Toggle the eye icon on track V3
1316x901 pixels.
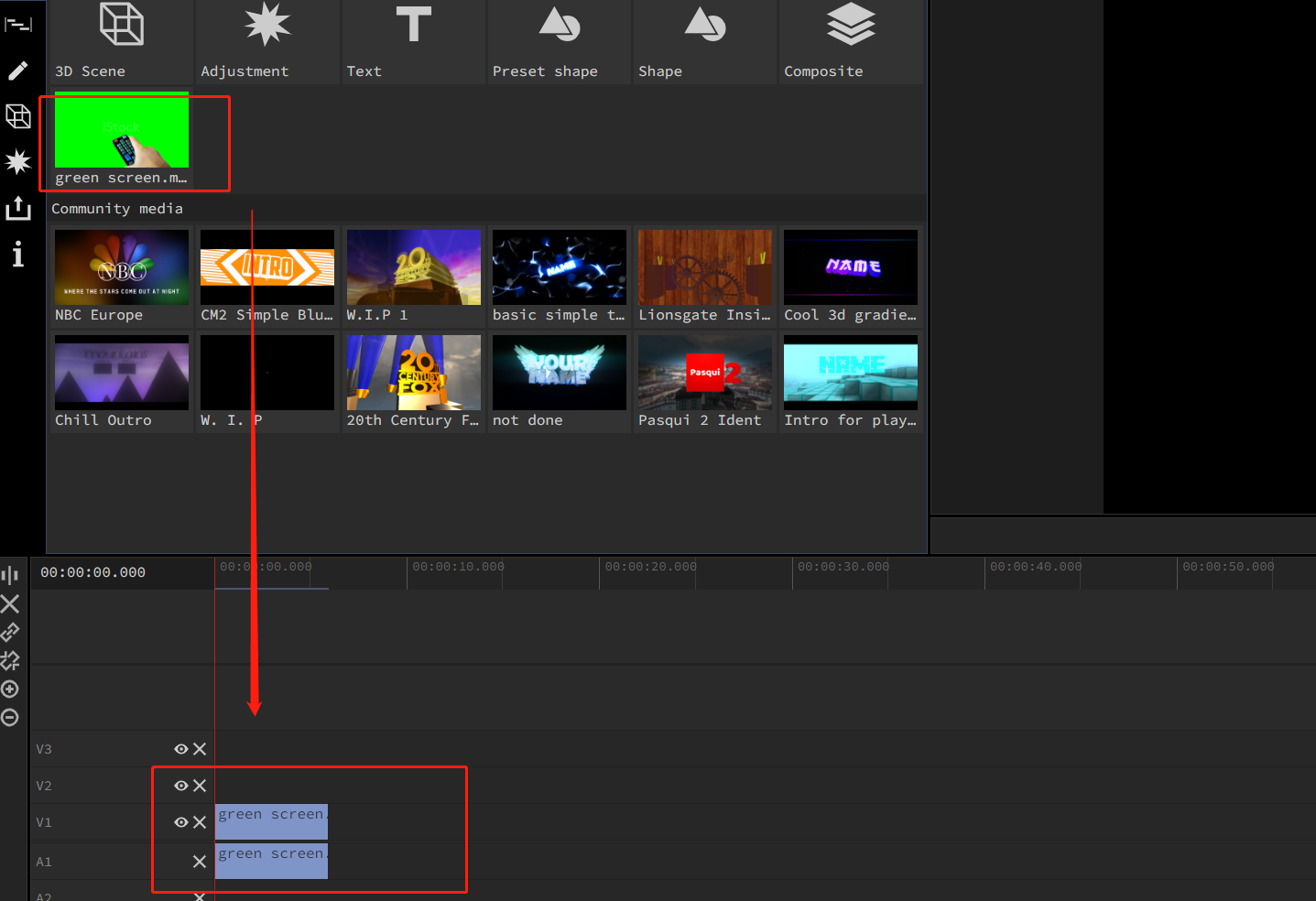click(x=180, y=748)
